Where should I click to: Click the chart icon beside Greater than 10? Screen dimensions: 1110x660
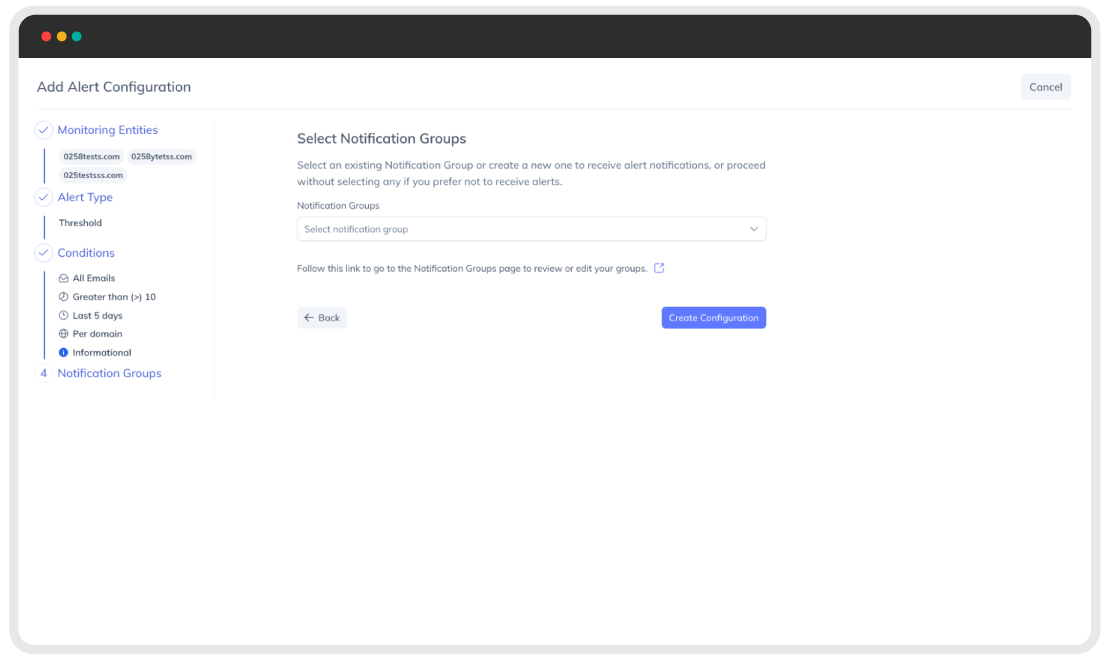(x=64, y=297)
